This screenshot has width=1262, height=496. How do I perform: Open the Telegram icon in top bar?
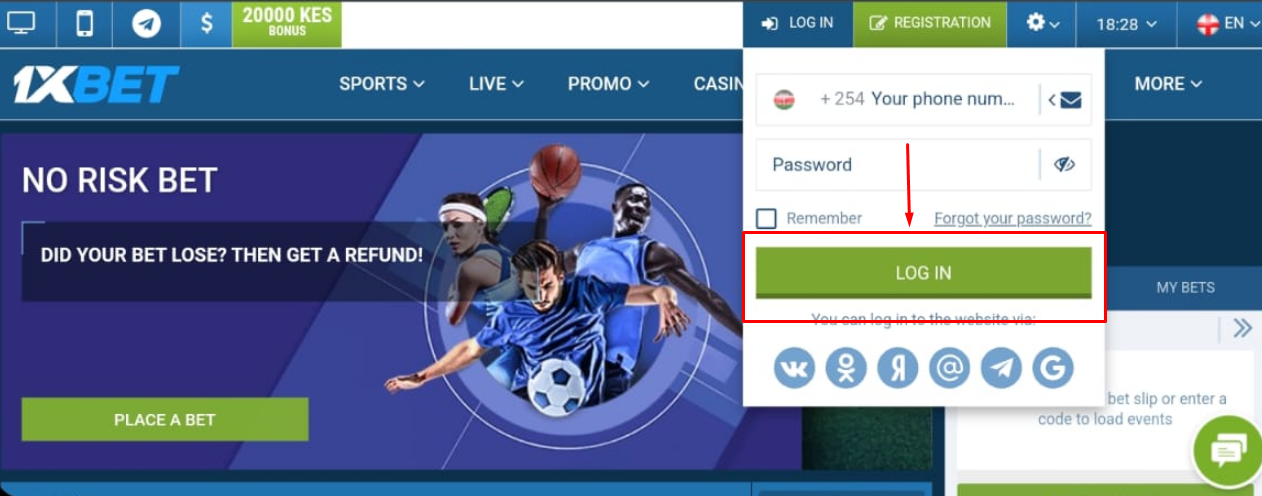coord(146,23)
